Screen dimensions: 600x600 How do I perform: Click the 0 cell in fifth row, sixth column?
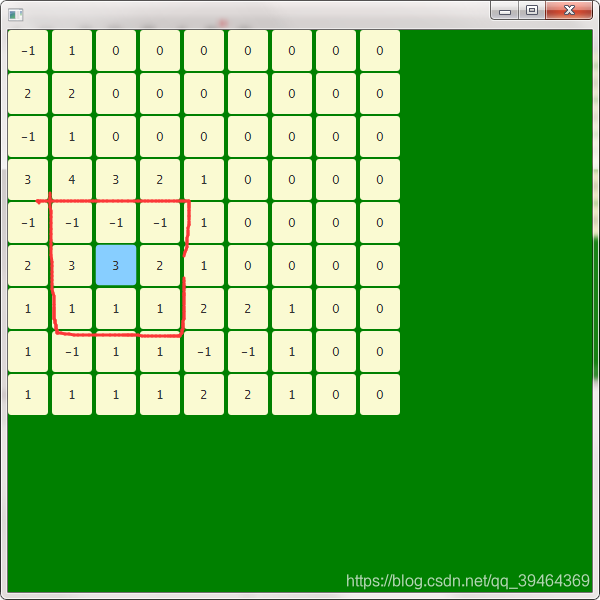tap(248, 222)
